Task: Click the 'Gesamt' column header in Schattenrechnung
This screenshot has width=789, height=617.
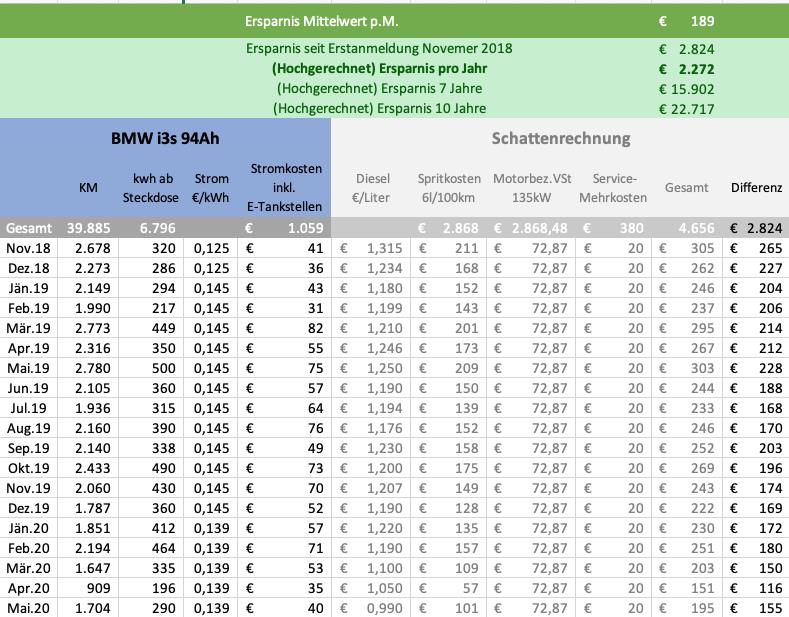Action: pyautogui.click(x=686, y=187)
